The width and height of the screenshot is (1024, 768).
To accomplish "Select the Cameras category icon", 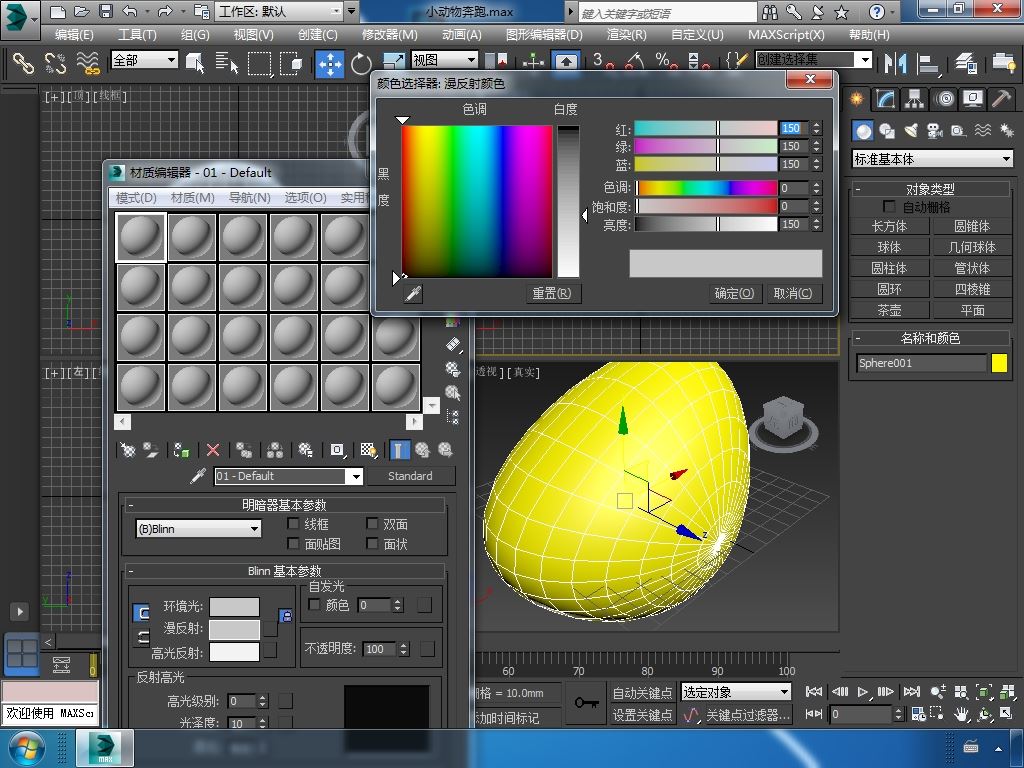I will (x=935, y=131).
